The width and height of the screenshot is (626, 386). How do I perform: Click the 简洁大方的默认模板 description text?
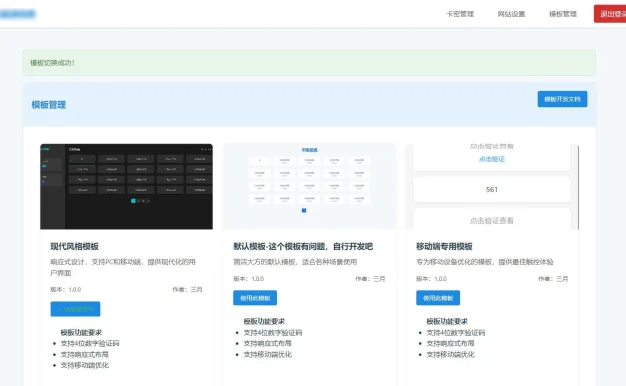tap(295, 262)
